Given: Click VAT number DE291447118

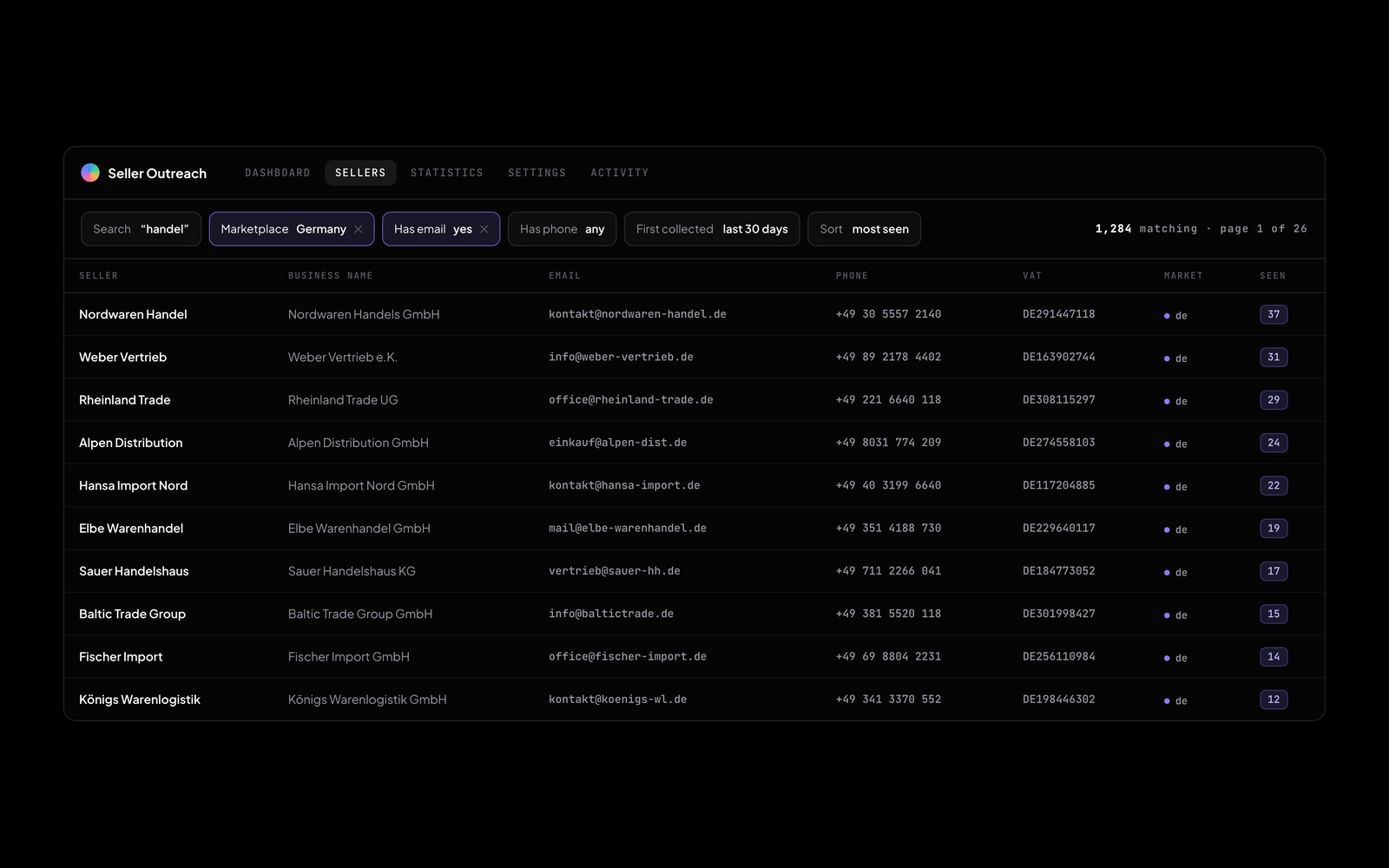Looking at the screenshot, I should (1059, 314).
